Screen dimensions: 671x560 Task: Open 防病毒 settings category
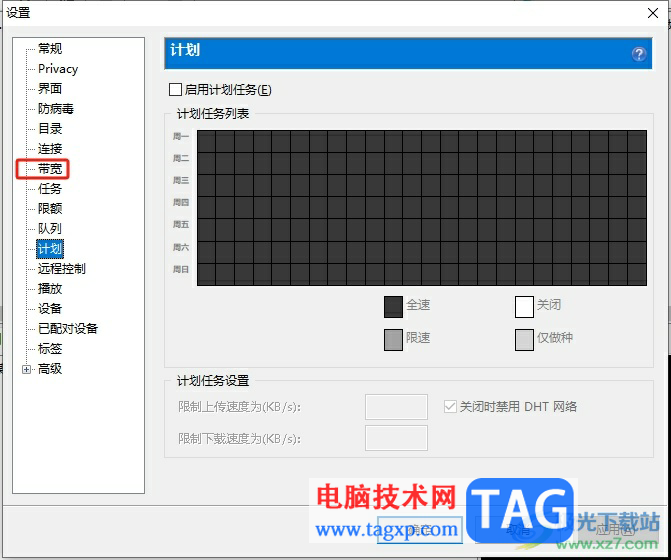56,109
